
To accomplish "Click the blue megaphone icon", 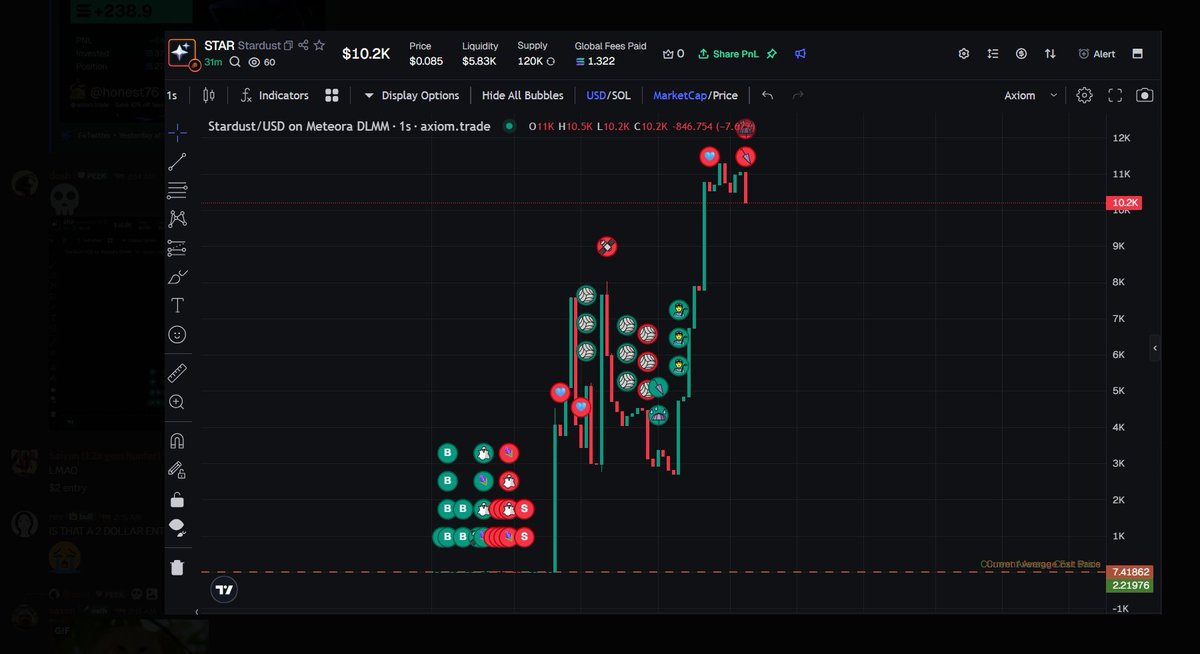I will click(801, 54).
